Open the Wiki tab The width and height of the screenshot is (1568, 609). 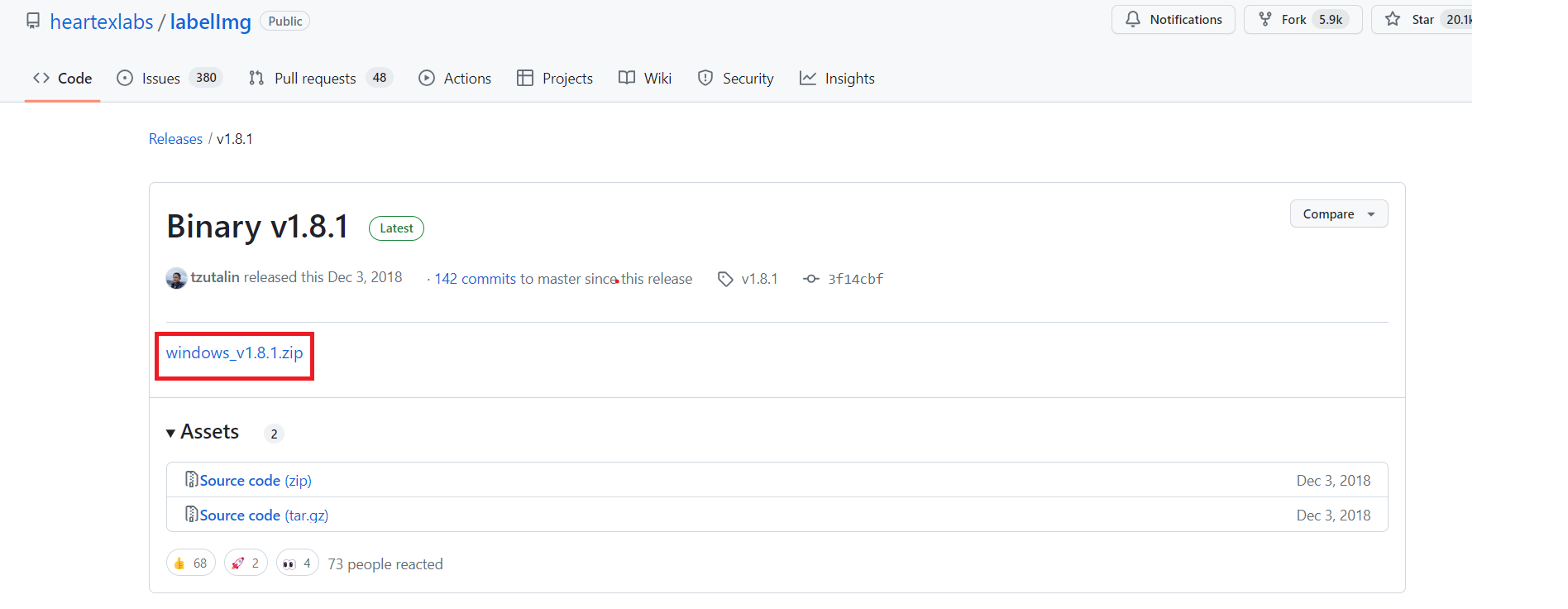pyautogui.click(x=645, y=78)
